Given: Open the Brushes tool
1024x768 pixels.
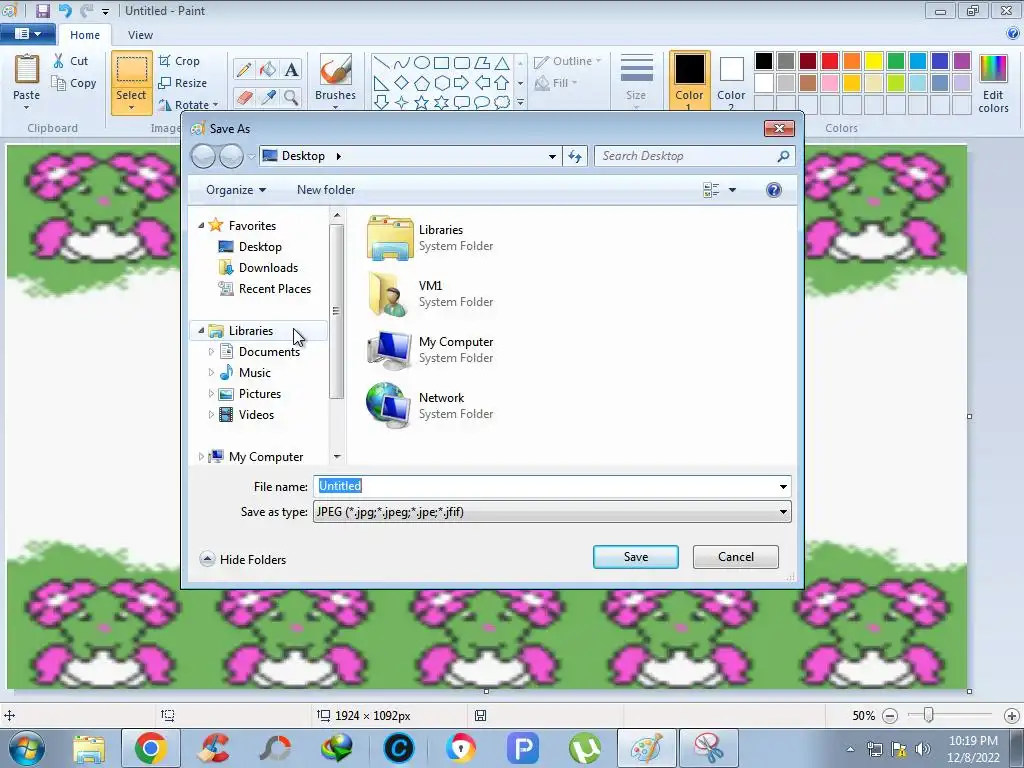Looking at the screenshot, I should point(336,80).
